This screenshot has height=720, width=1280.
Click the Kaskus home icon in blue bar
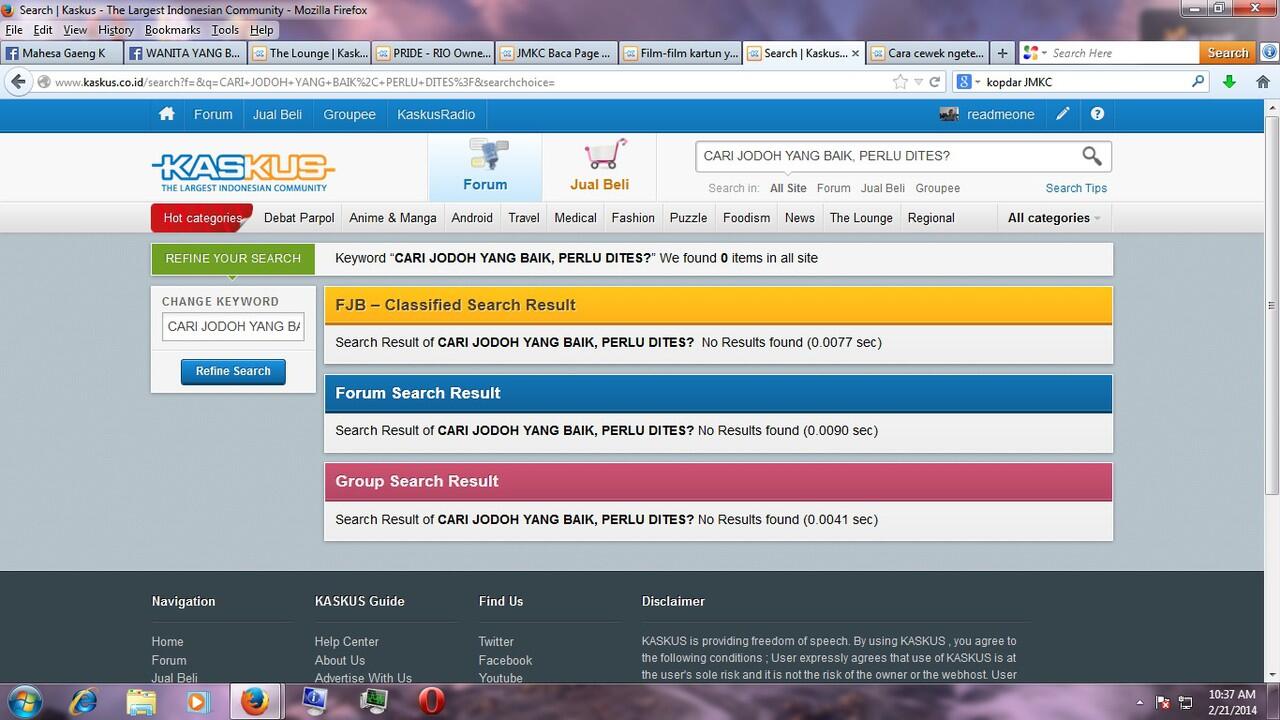(167, 114)
